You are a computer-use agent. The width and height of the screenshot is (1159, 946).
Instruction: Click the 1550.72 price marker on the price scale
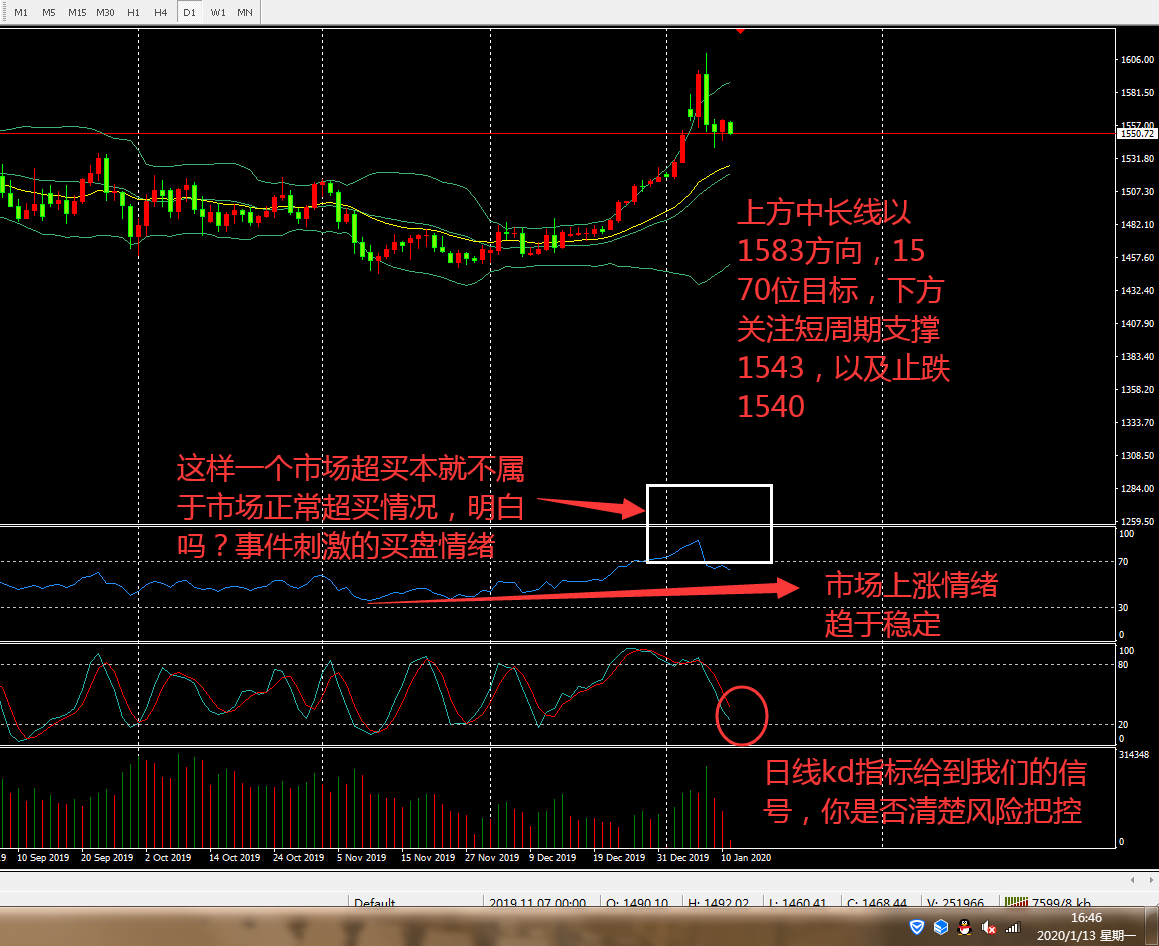point(1135,131)
